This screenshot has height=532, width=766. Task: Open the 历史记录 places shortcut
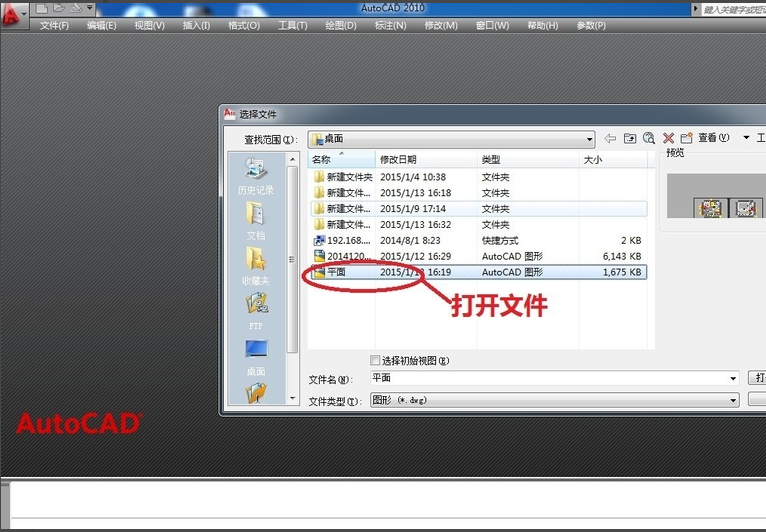tap(256, 177)
